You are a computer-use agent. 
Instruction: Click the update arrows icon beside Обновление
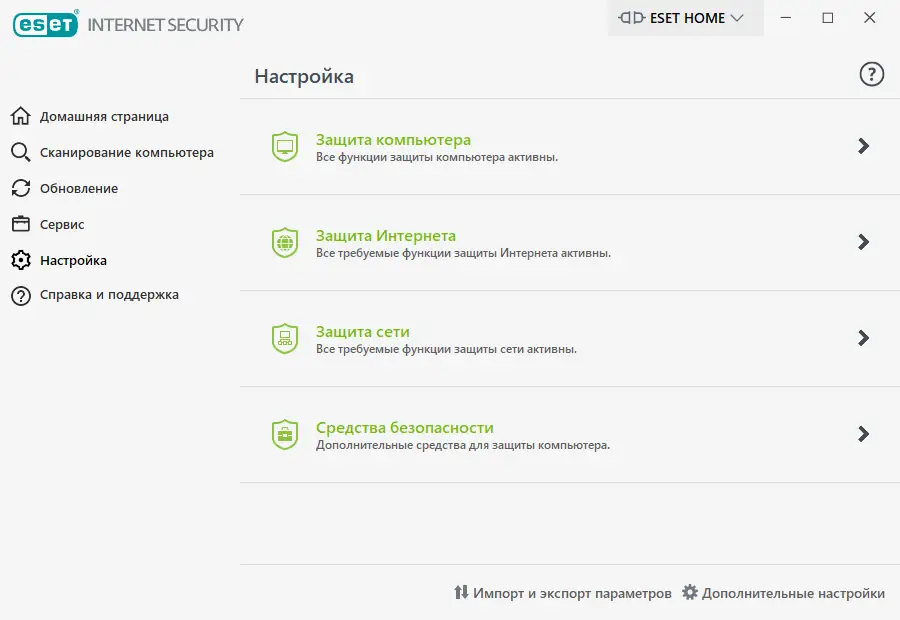[23, 188]
